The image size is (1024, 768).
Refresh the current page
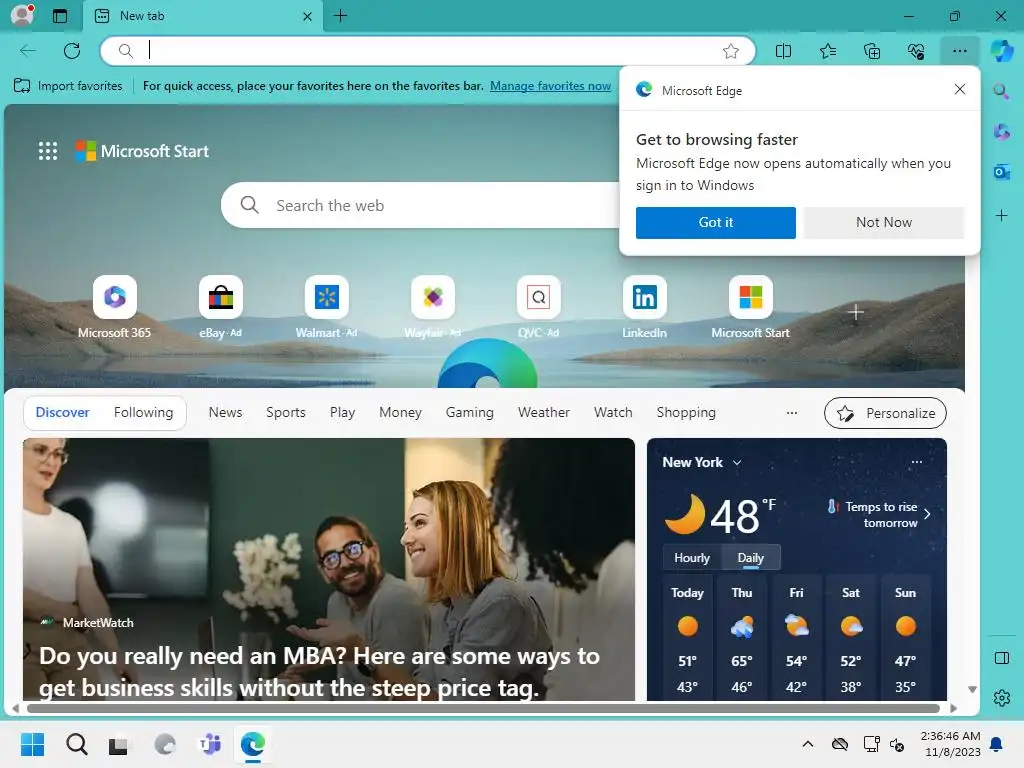click(72, 50)
